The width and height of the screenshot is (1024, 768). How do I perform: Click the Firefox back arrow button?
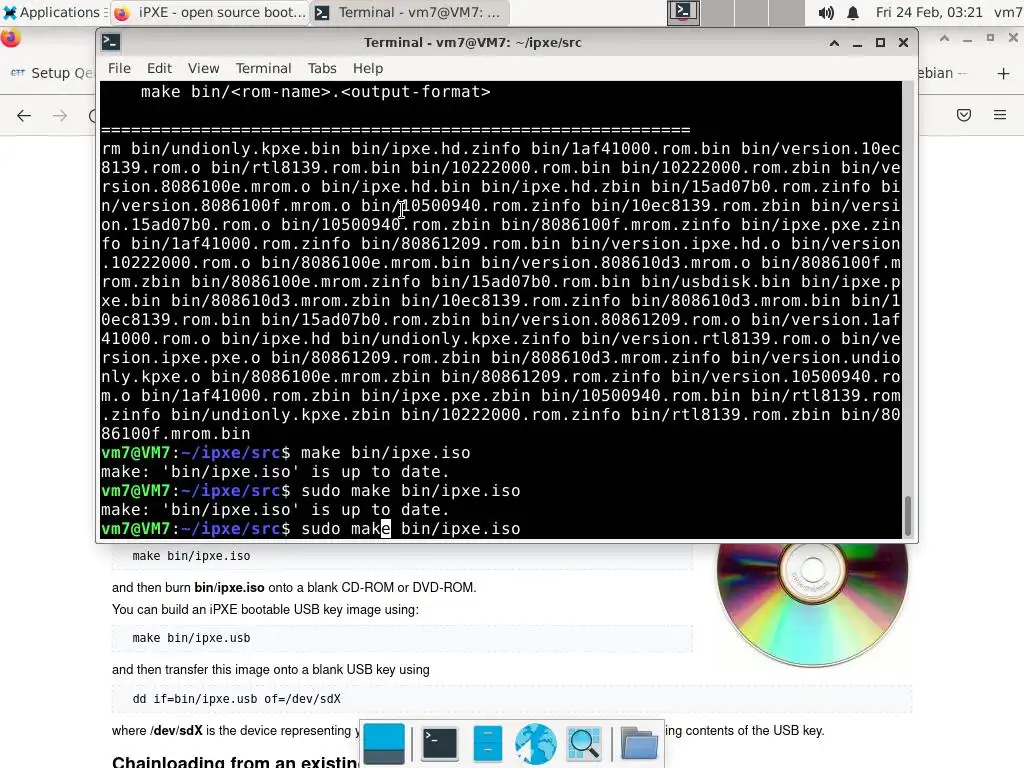pos(24,116)
